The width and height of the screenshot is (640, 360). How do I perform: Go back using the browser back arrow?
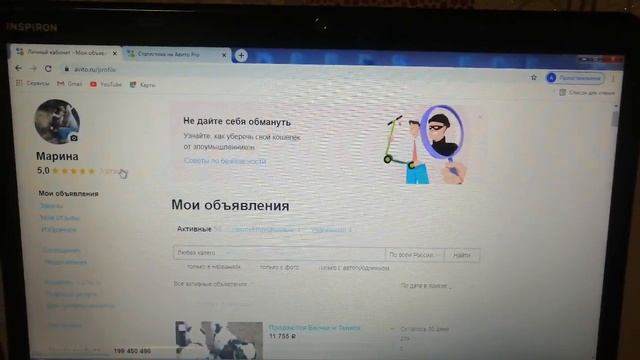coord(18,68)
